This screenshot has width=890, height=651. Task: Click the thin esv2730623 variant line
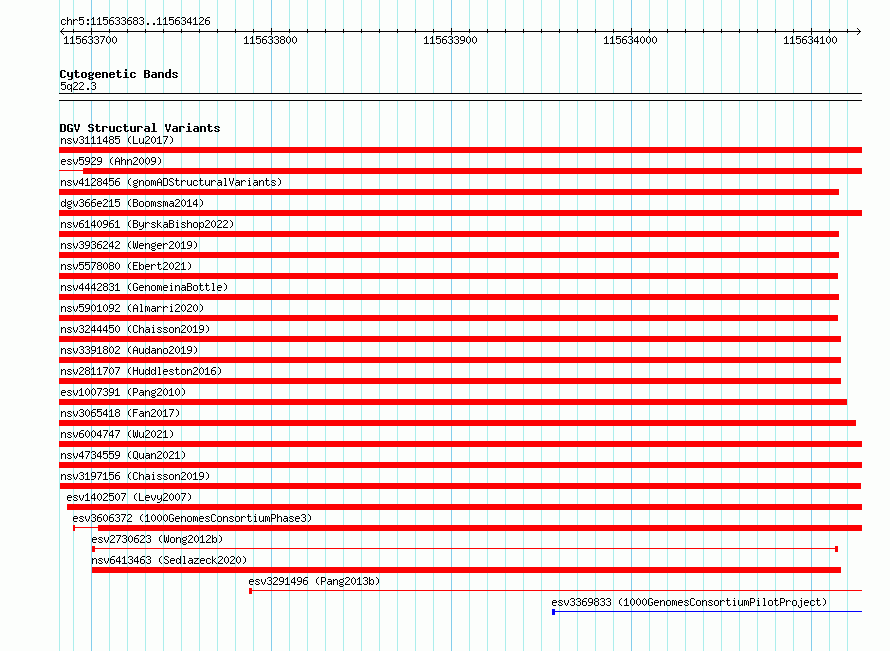(465, 549)
